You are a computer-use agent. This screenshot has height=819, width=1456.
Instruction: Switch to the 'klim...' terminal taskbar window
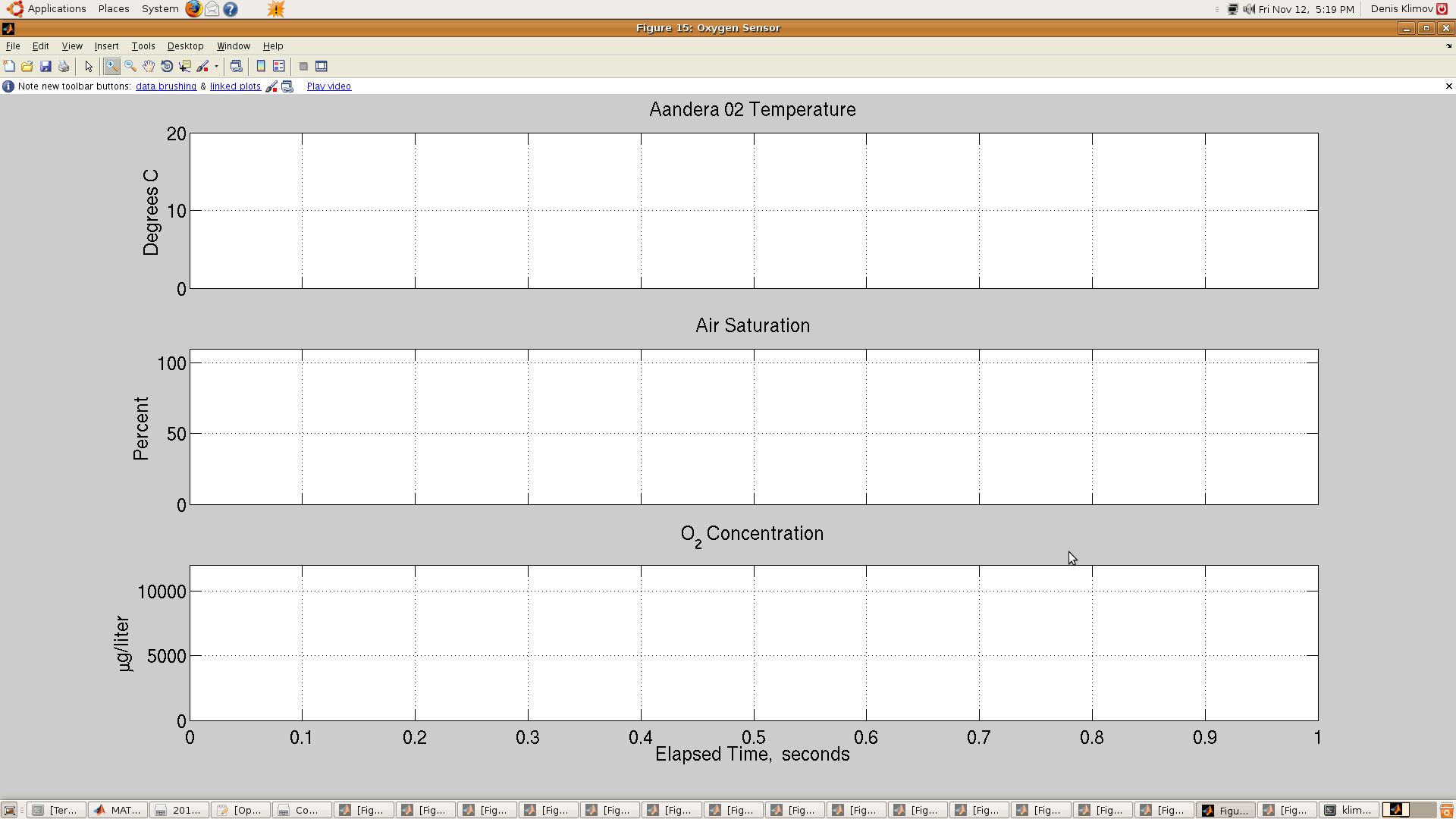point(1348,811)
